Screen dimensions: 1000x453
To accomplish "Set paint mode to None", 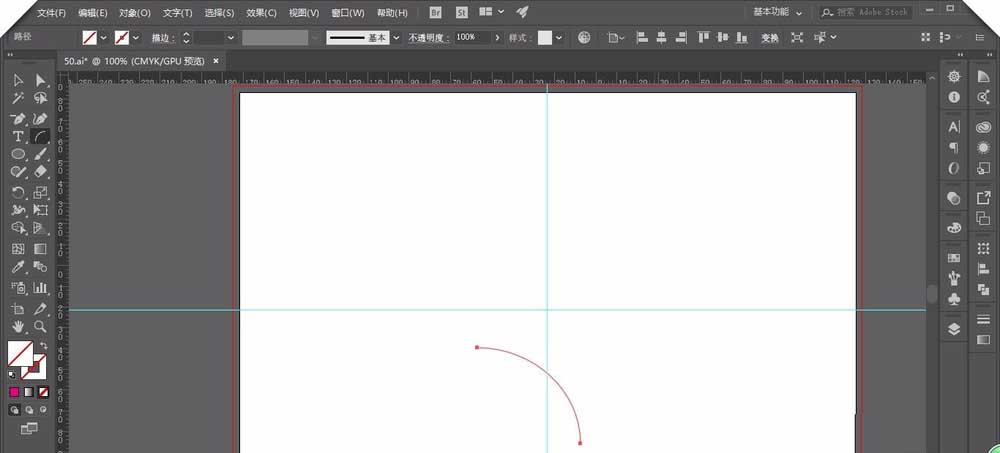I will [43, 392].
